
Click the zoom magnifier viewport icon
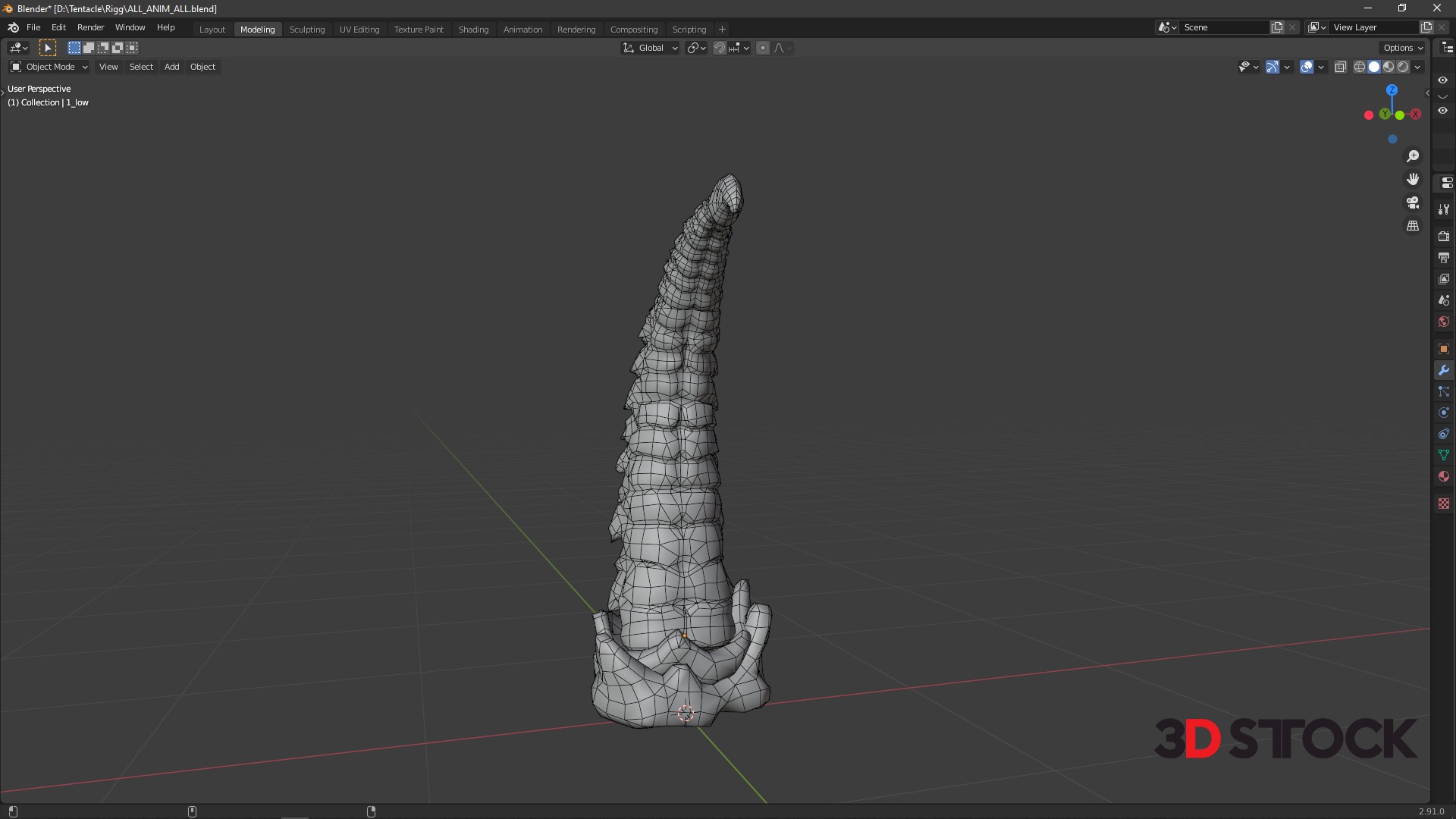(1413, 156)
